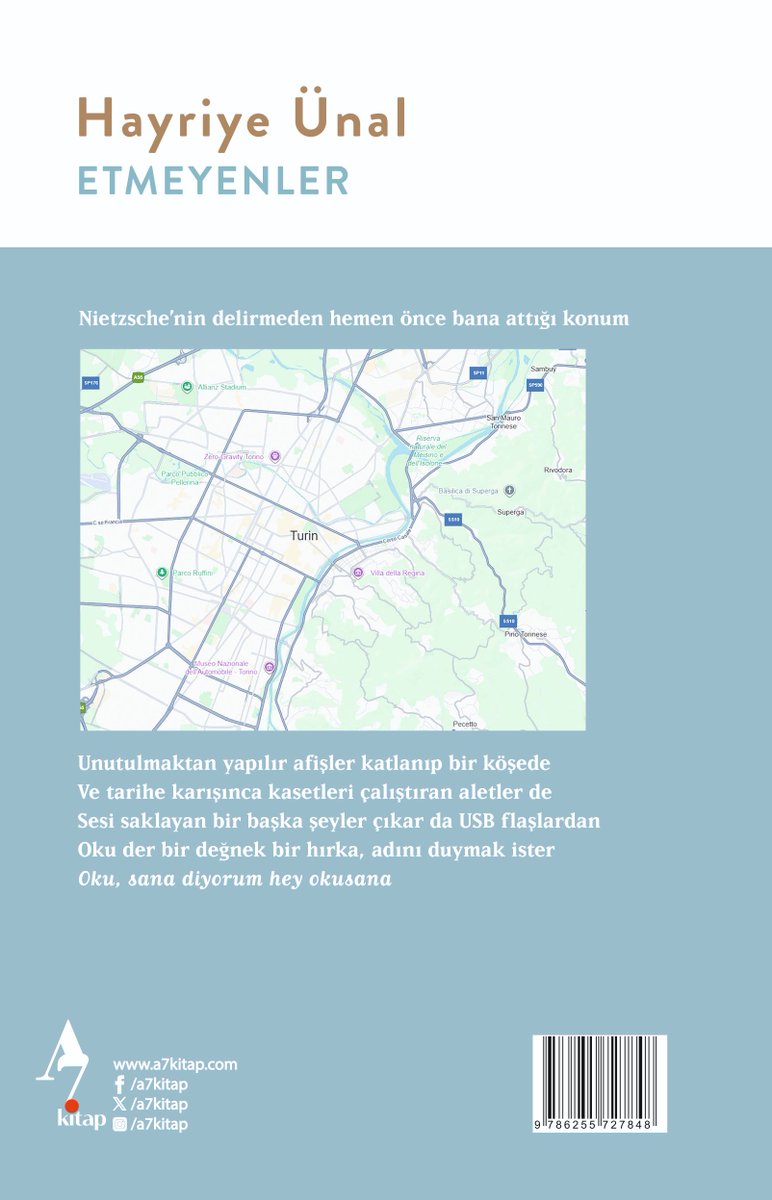Click the book title ETMEYENLER
The height and width of the screenshot is (1200, 772).
(213, 181)
